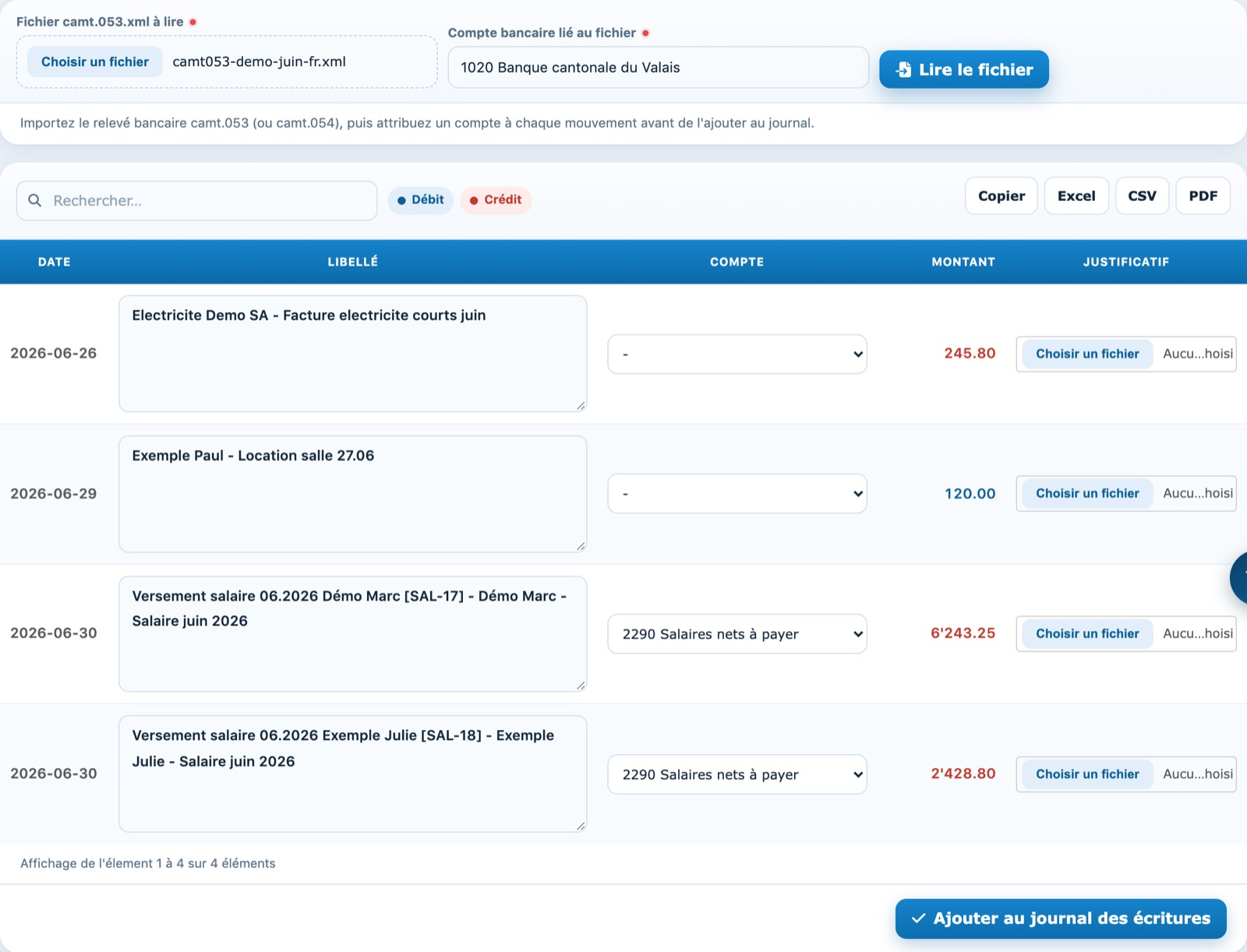Open account dropdown for Electricite Demo SA row
The width and height of the screenshot is (1247, 952).
click(x=737, y=354)
